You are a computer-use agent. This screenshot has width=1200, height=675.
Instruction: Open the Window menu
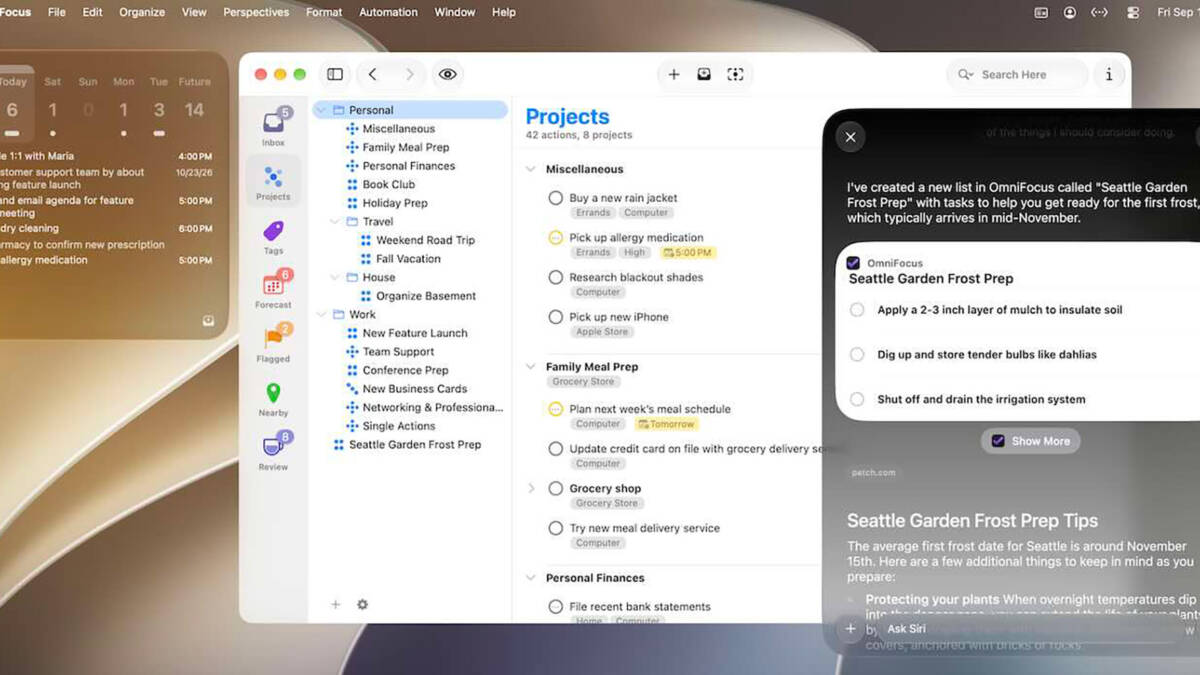[455, 12]
